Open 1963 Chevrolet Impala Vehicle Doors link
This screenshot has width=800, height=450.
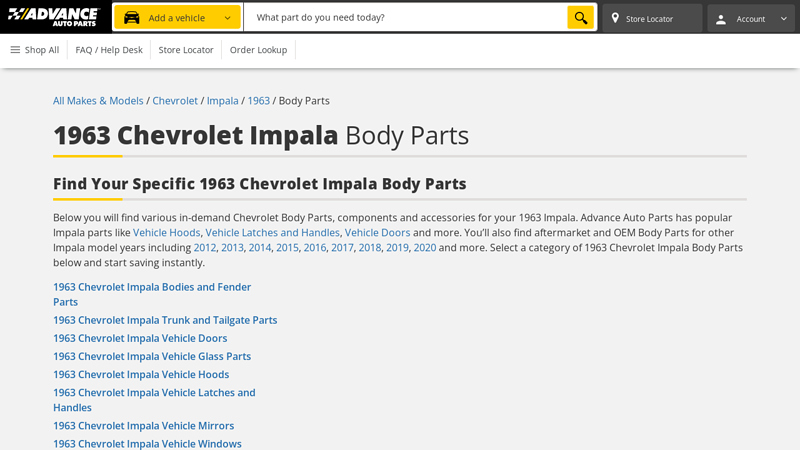click(x=140, y=338)
